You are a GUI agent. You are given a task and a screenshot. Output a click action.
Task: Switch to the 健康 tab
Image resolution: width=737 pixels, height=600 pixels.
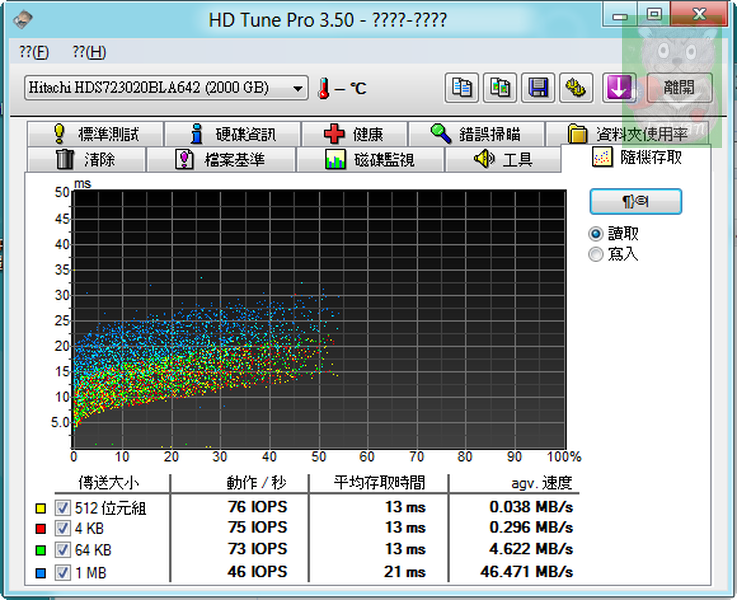coord(352,134)
